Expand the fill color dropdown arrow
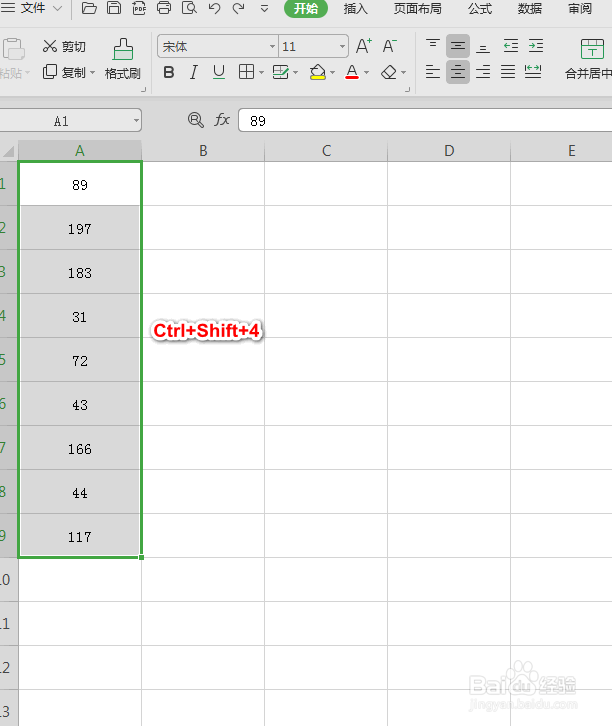This screenshot has height=726, width=612. 333,73
